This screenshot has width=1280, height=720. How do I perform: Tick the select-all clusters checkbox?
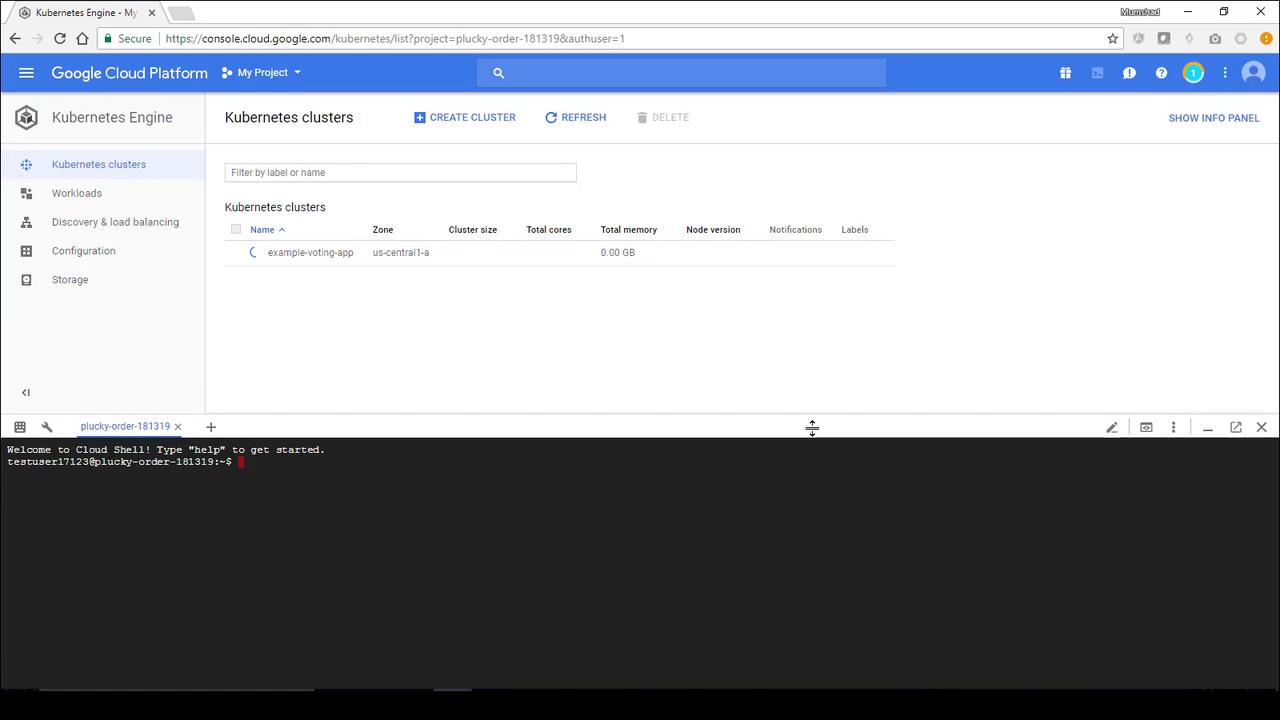tap(236, 229)
